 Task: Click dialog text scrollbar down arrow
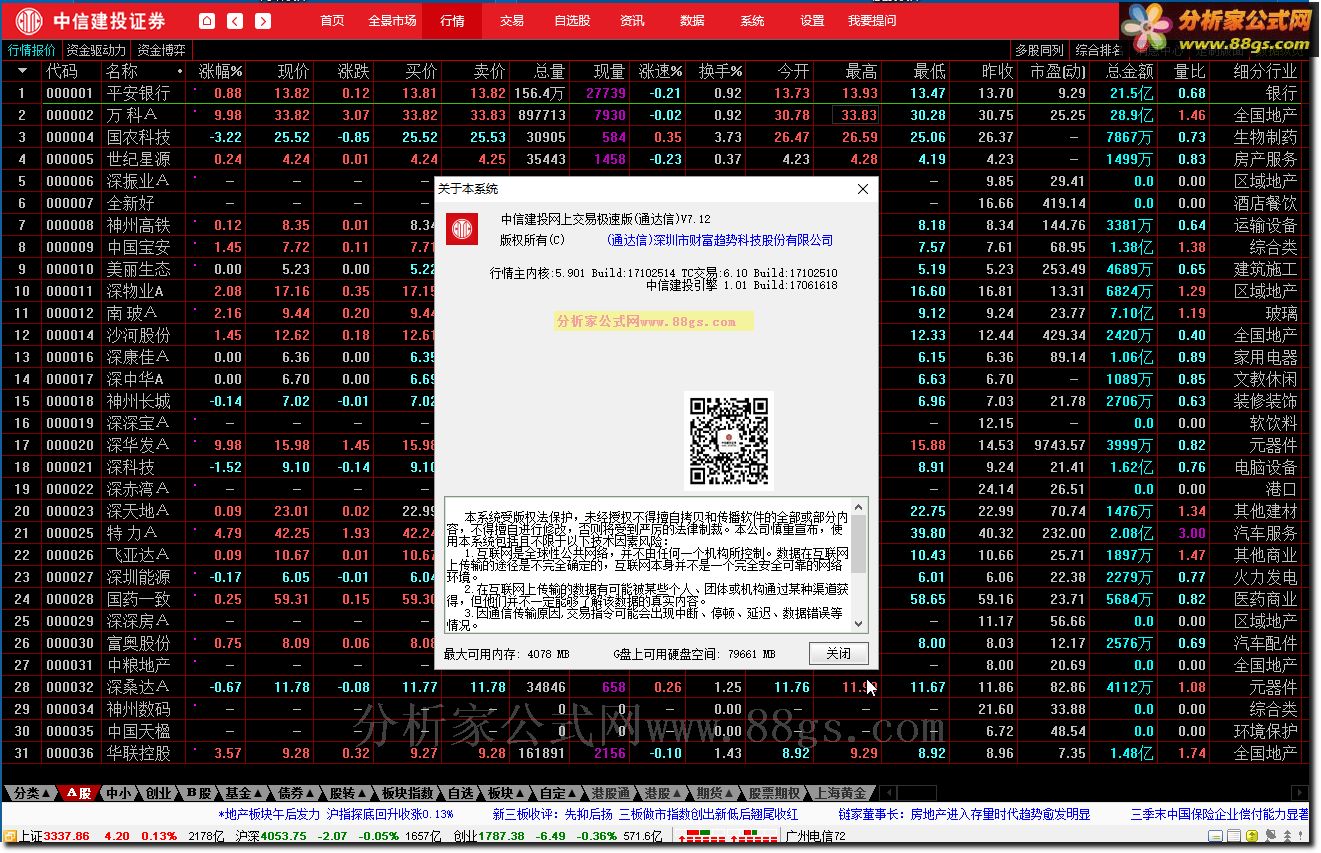859,623
